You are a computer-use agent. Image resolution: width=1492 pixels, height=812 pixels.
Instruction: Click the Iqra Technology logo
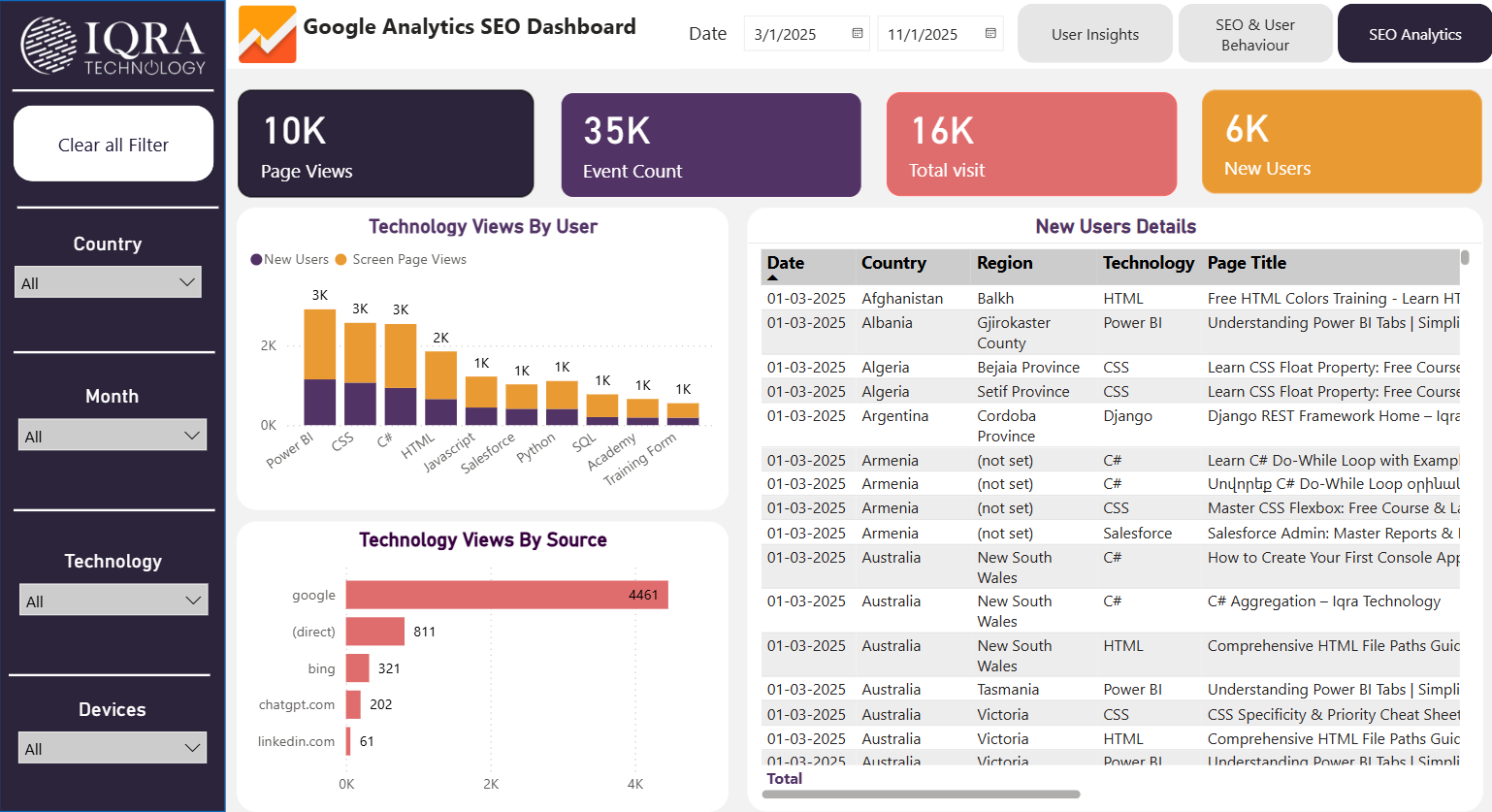tap(114, 46)
